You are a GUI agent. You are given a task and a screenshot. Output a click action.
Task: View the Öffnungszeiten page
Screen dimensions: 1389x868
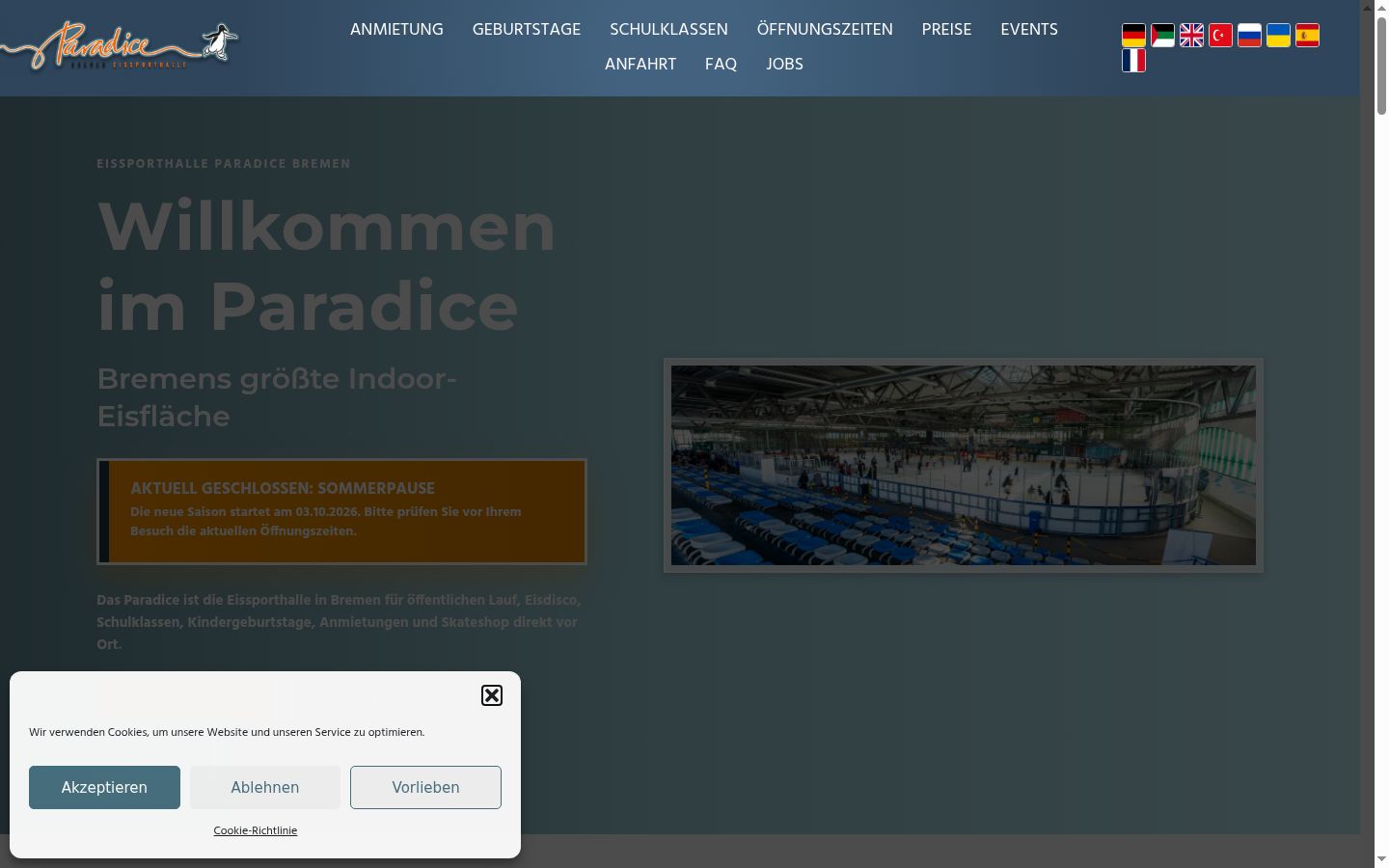[x=825, y=30]
